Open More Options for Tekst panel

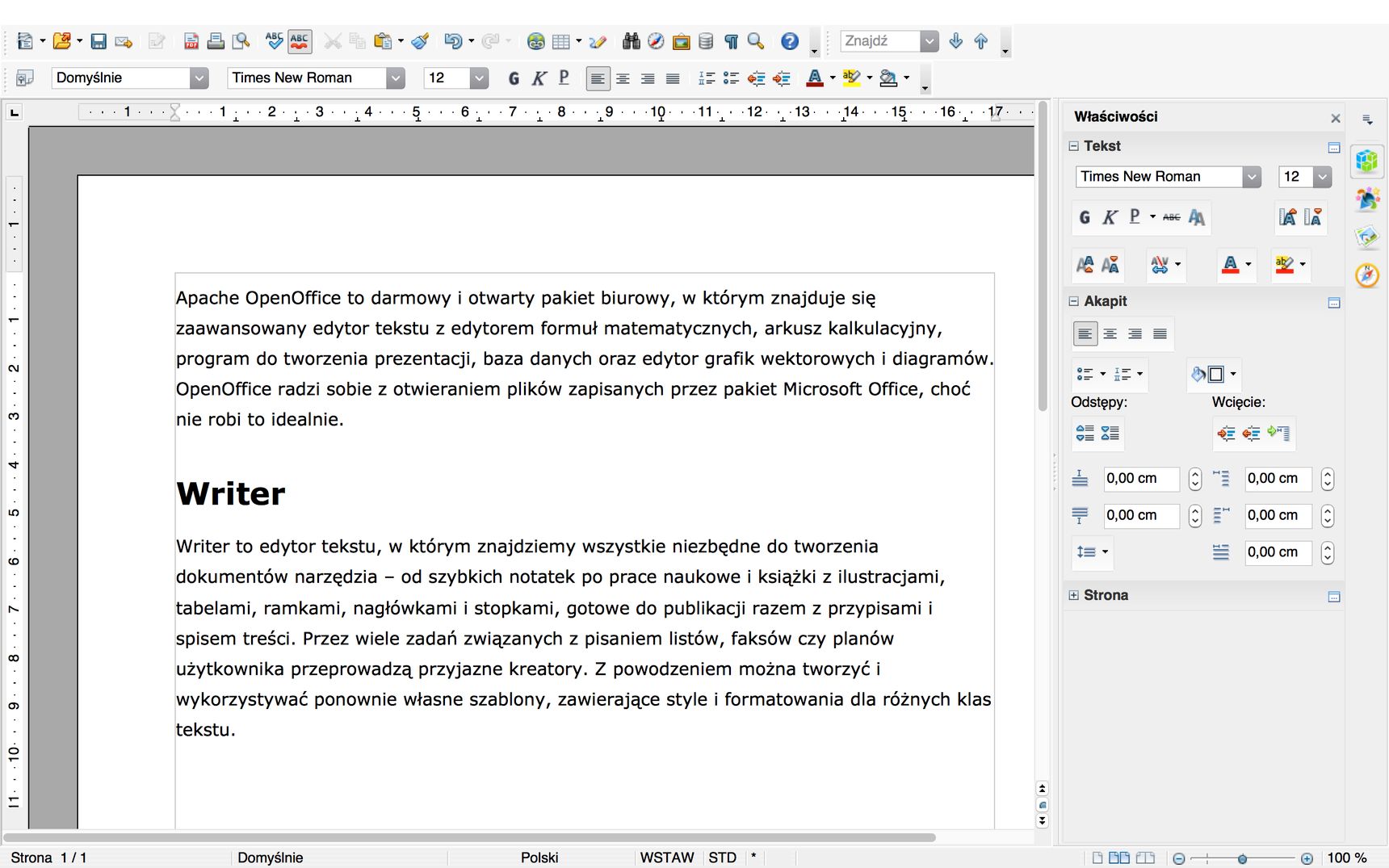pyautogui.click(x=1334, y=148)
